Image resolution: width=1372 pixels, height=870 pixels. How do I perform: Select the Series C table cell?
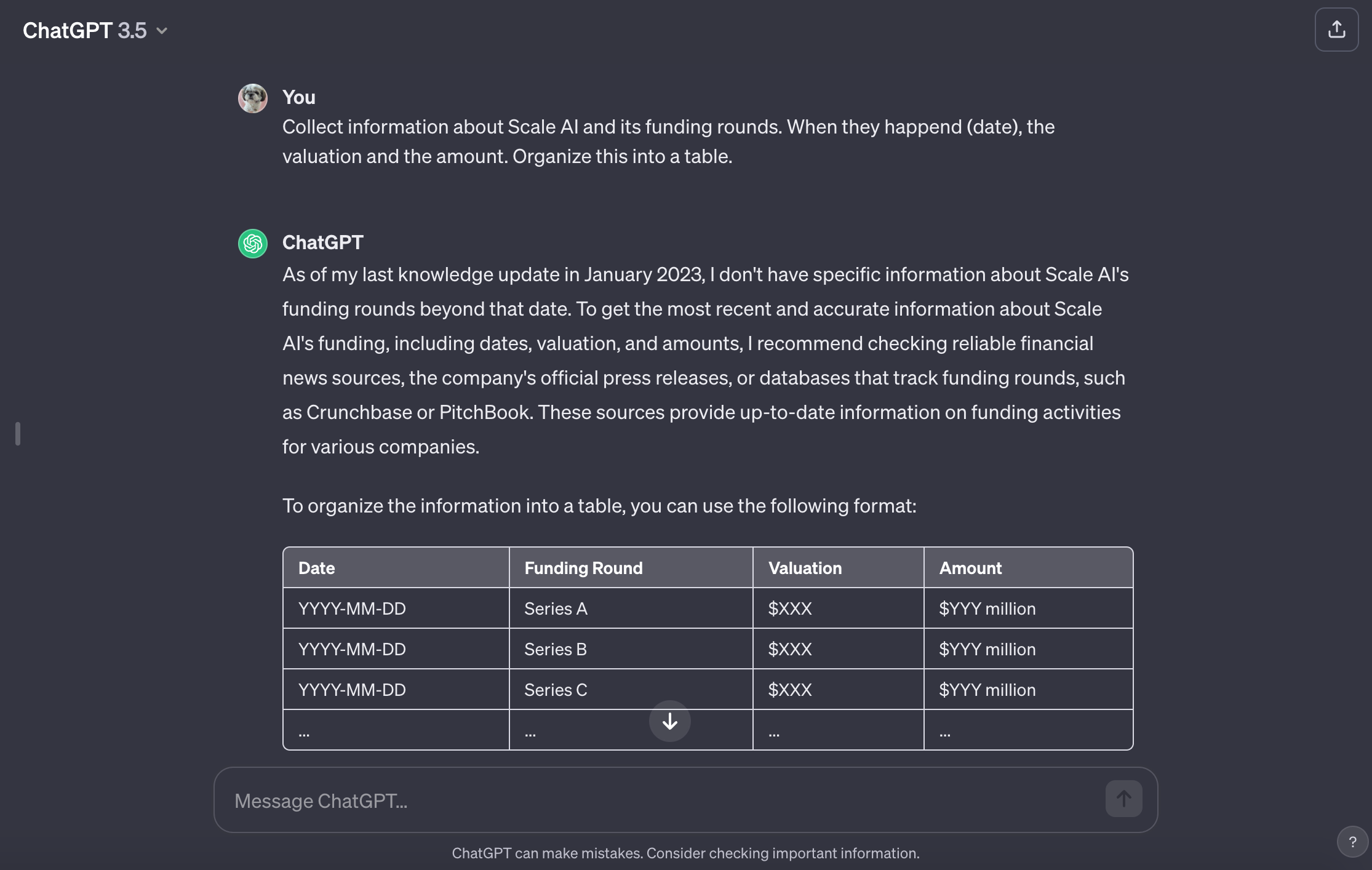(631, 689)
